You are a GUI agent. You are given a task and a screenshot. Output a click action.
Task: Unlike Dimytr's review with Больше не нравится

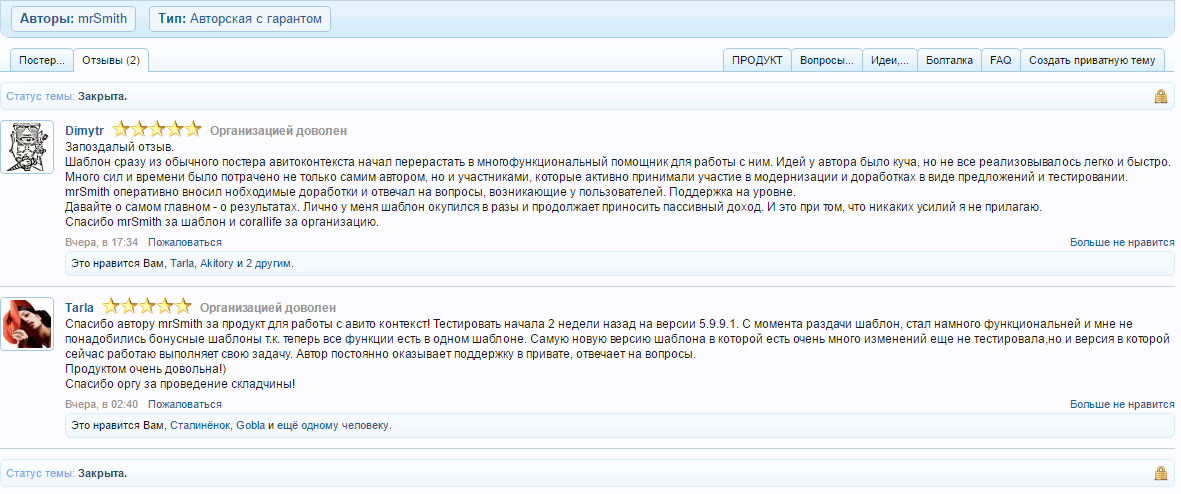(x=1122, y=242)
